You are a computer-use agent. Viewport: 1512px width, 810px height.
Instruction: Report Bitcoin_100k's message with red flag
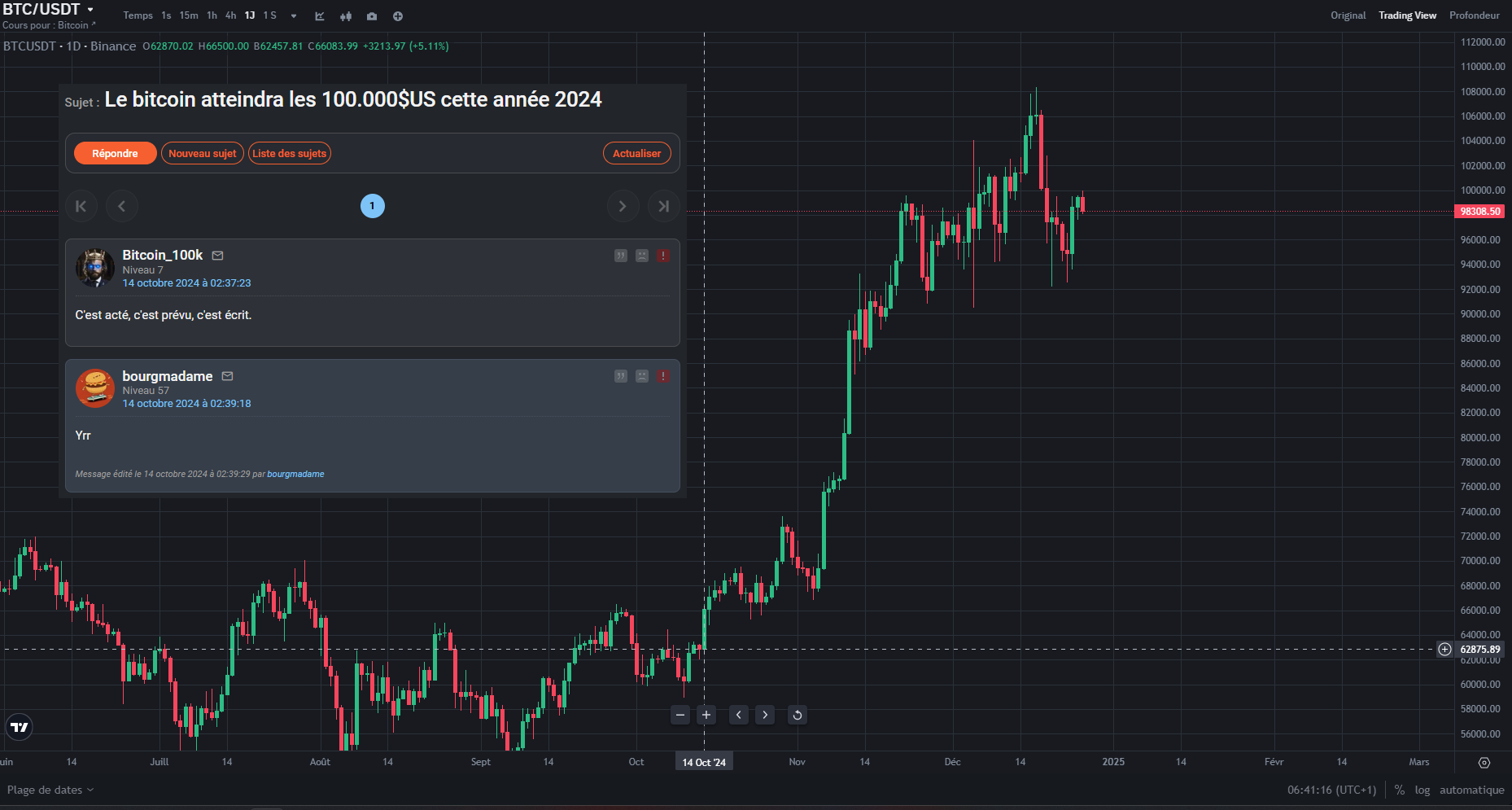[x=663, y=256]
